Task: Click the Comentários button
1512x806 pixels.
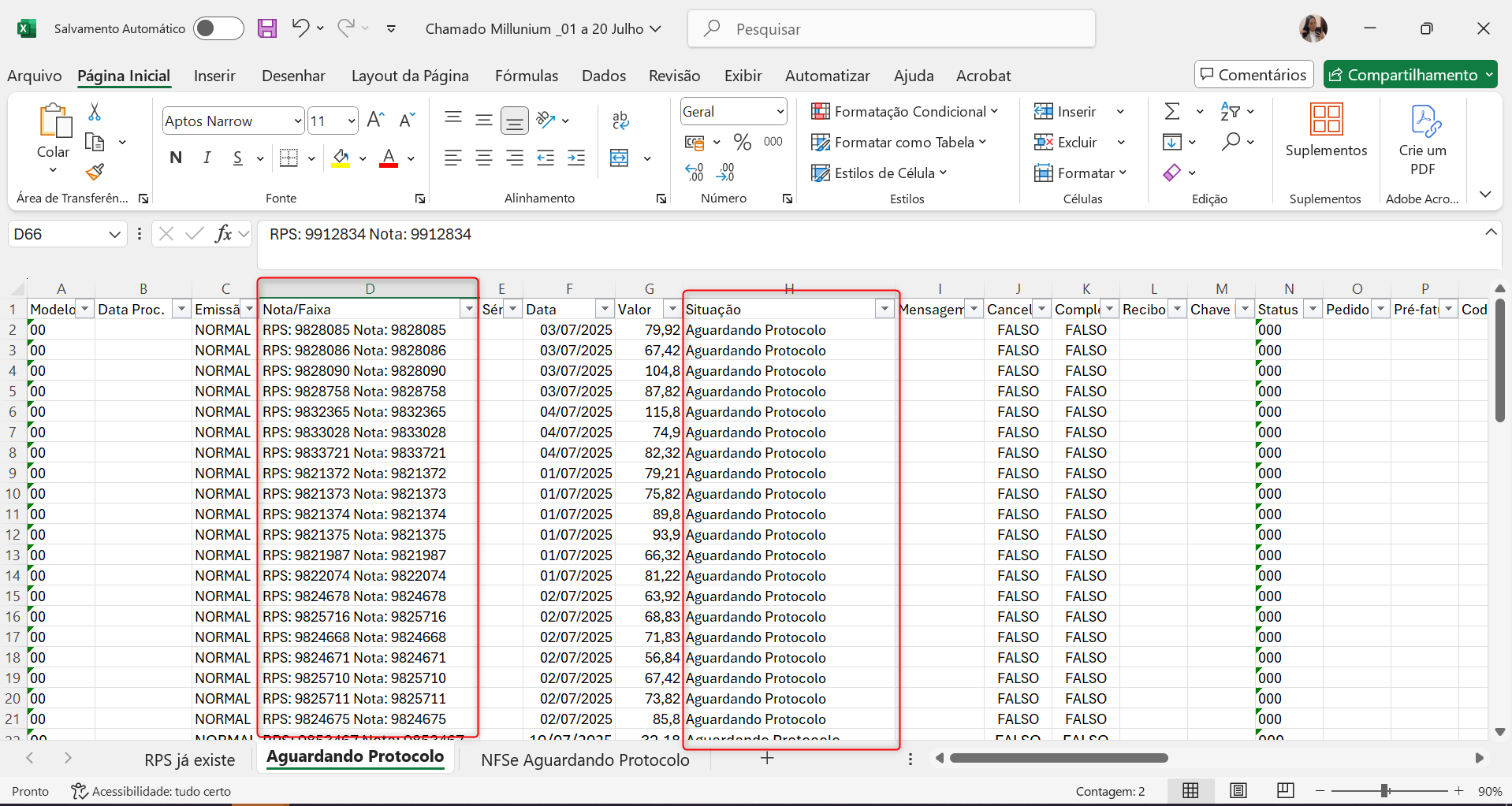Action: 1253,75
